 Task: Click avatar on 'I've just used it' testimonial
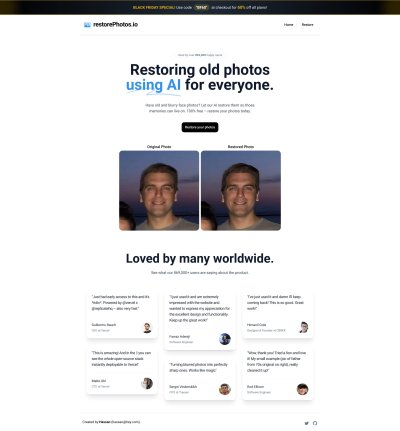coord(303,327)
